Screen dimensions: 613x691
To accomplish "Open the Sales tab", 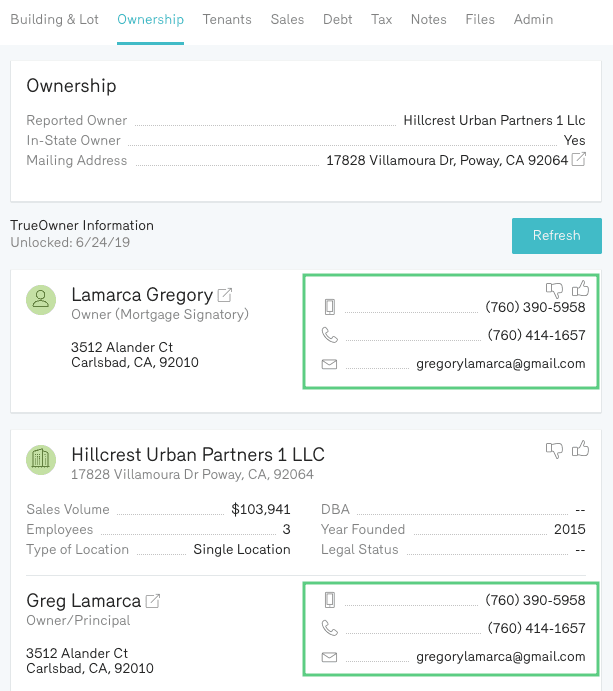I will tap(287, 19).
